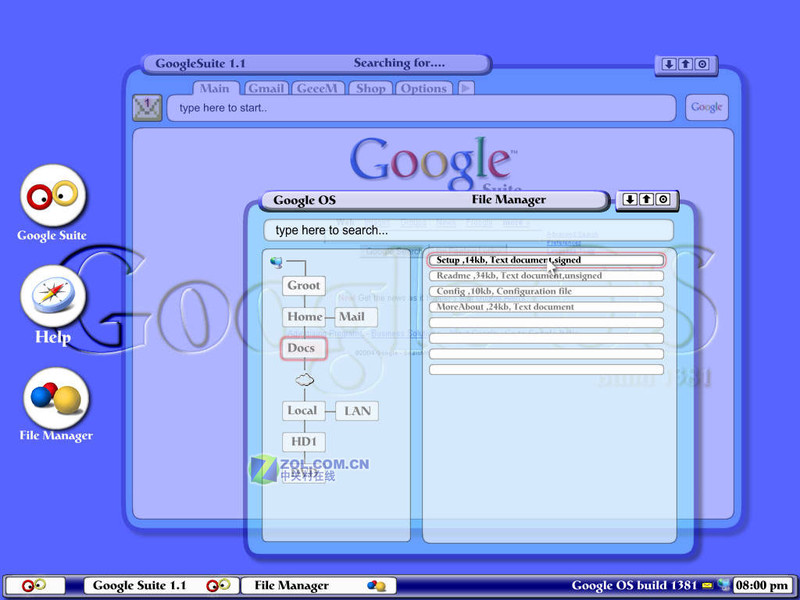Switch to File Manager taskbar item
This screenshot has height=600, width=800.
click(x=318, y=585)
